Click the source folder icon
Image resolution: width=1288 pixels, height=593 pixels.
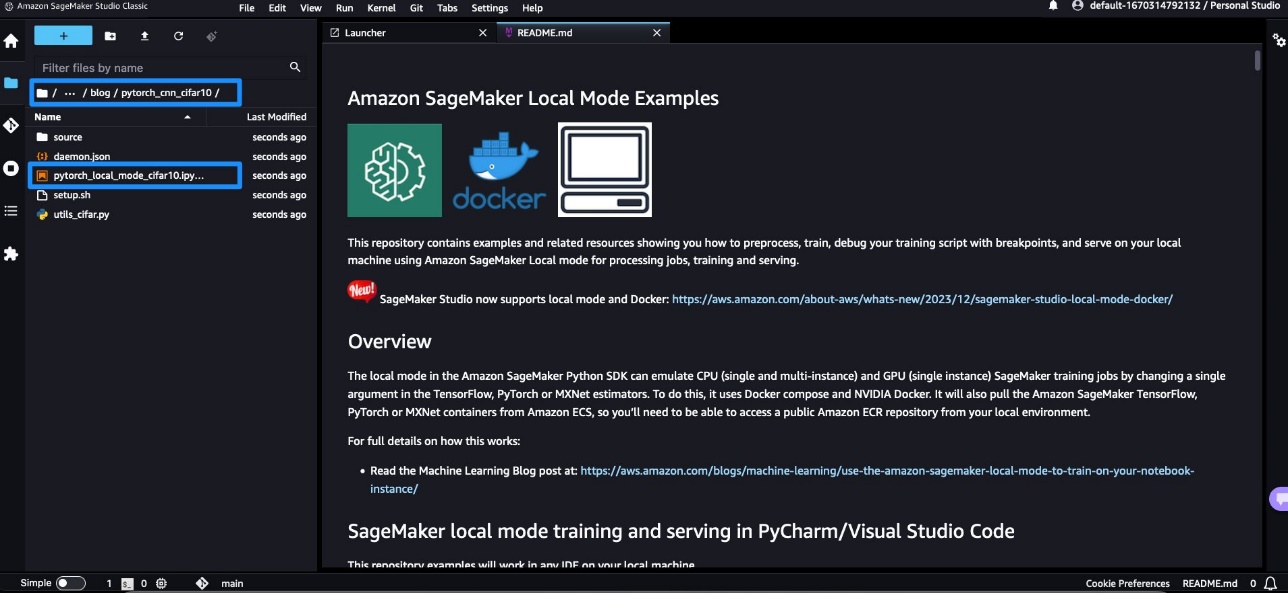[x=42, y=137]
